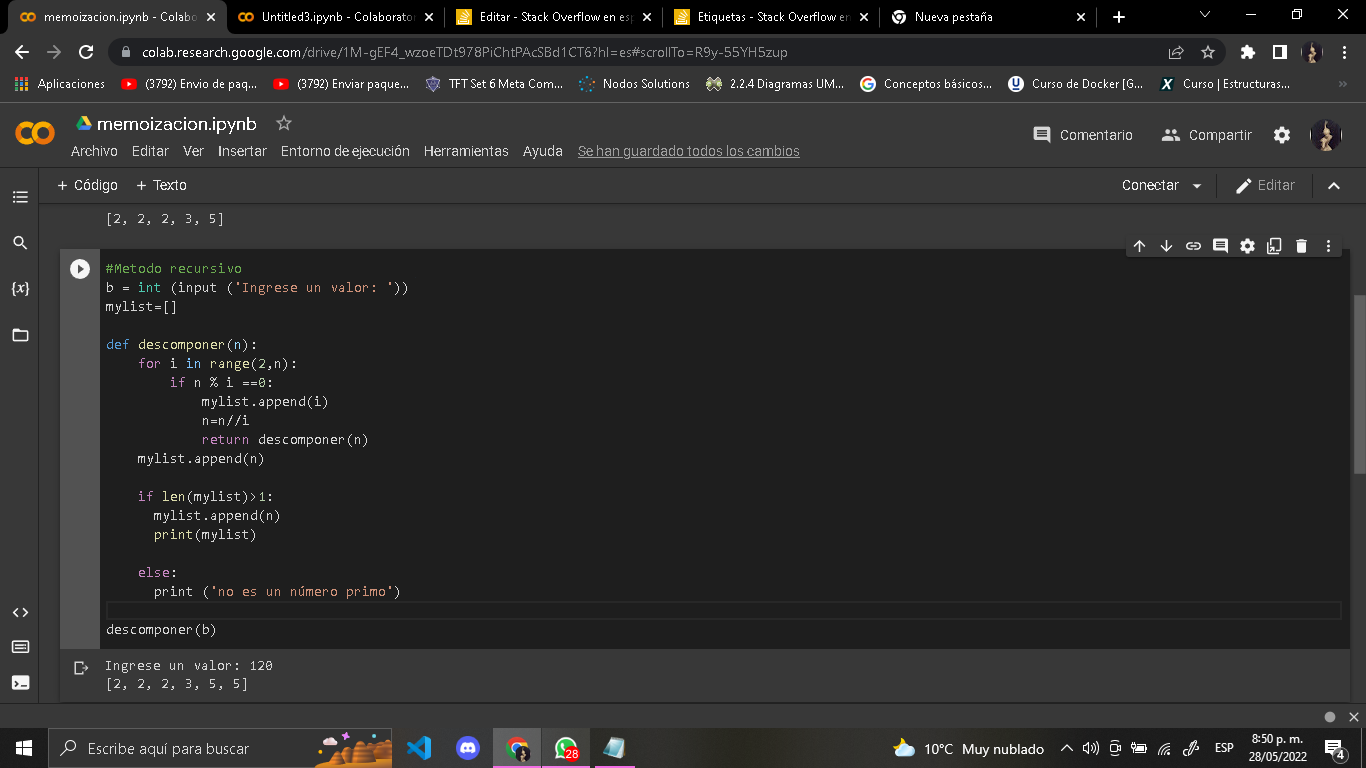
Task: Run the descomponer code cell
Action: click(x=79, y=269)
